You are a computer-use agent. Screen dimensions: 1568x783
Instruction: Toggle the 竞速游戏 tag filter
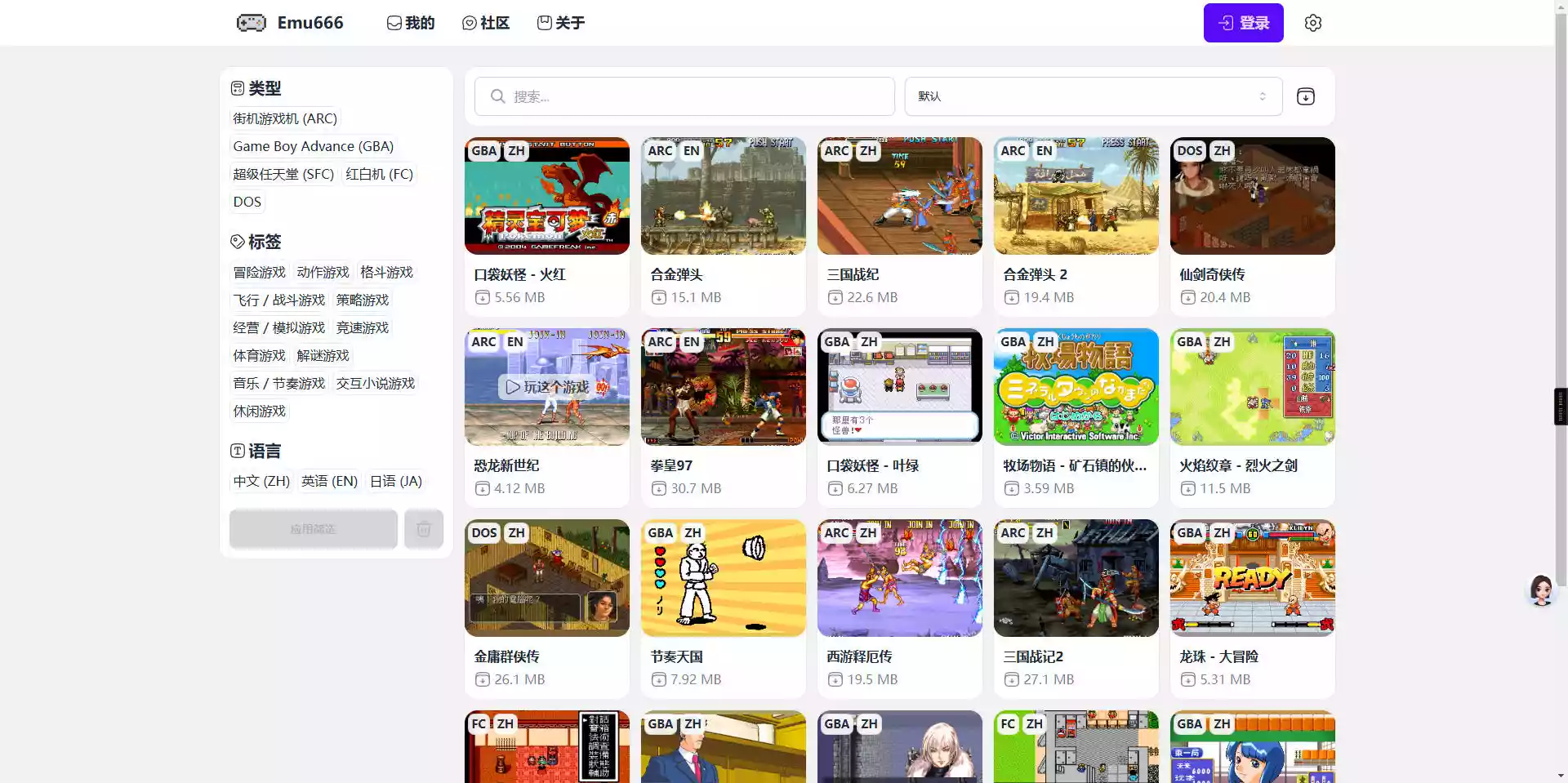[x=363, y=328]
